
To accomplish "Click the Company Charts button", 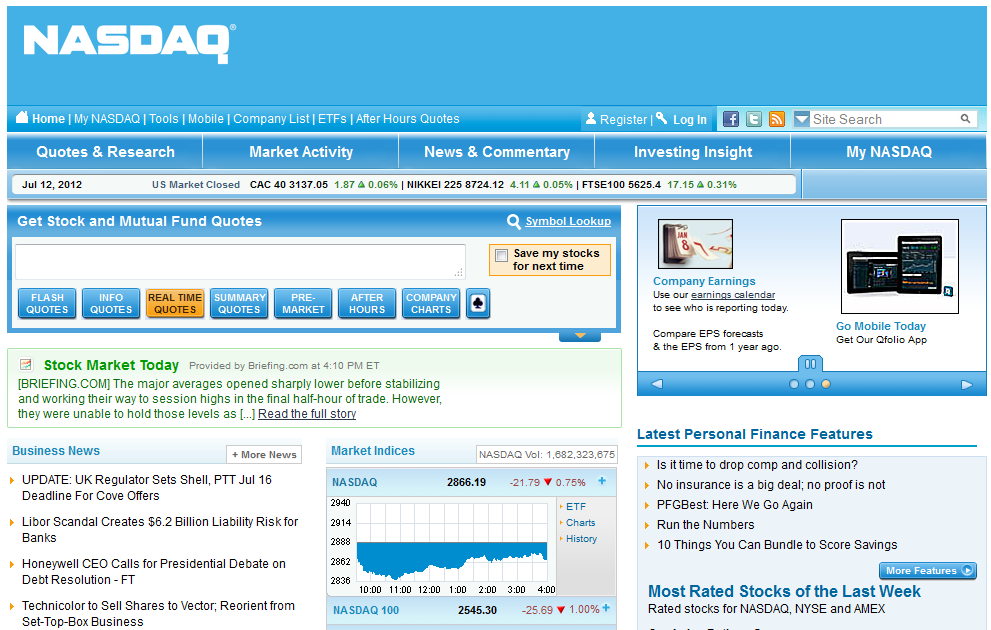I will pos(431,303).
